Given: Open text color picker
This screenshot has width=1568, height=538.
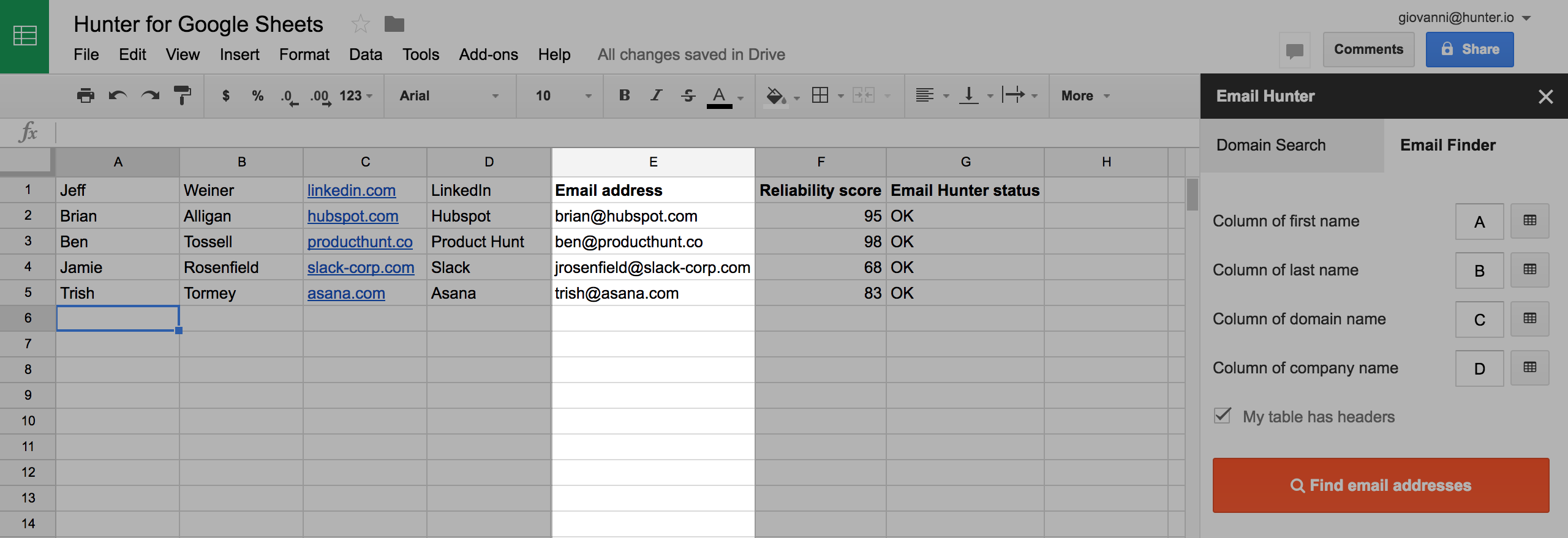Looking at the screenshot, I should pyautogui.click(x=720, y=97).
